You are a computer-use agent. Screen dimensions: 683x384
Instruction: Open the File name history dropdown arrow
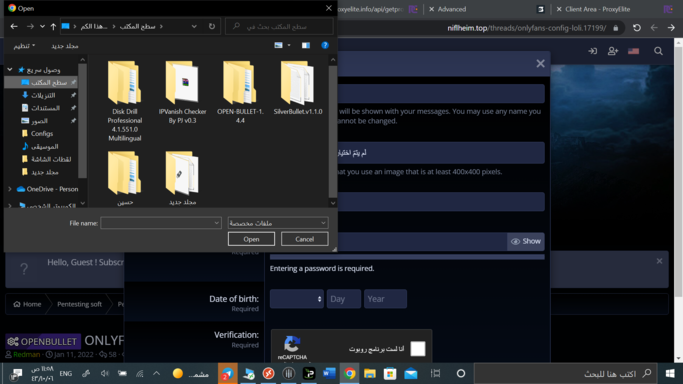[x=216, y=223]
